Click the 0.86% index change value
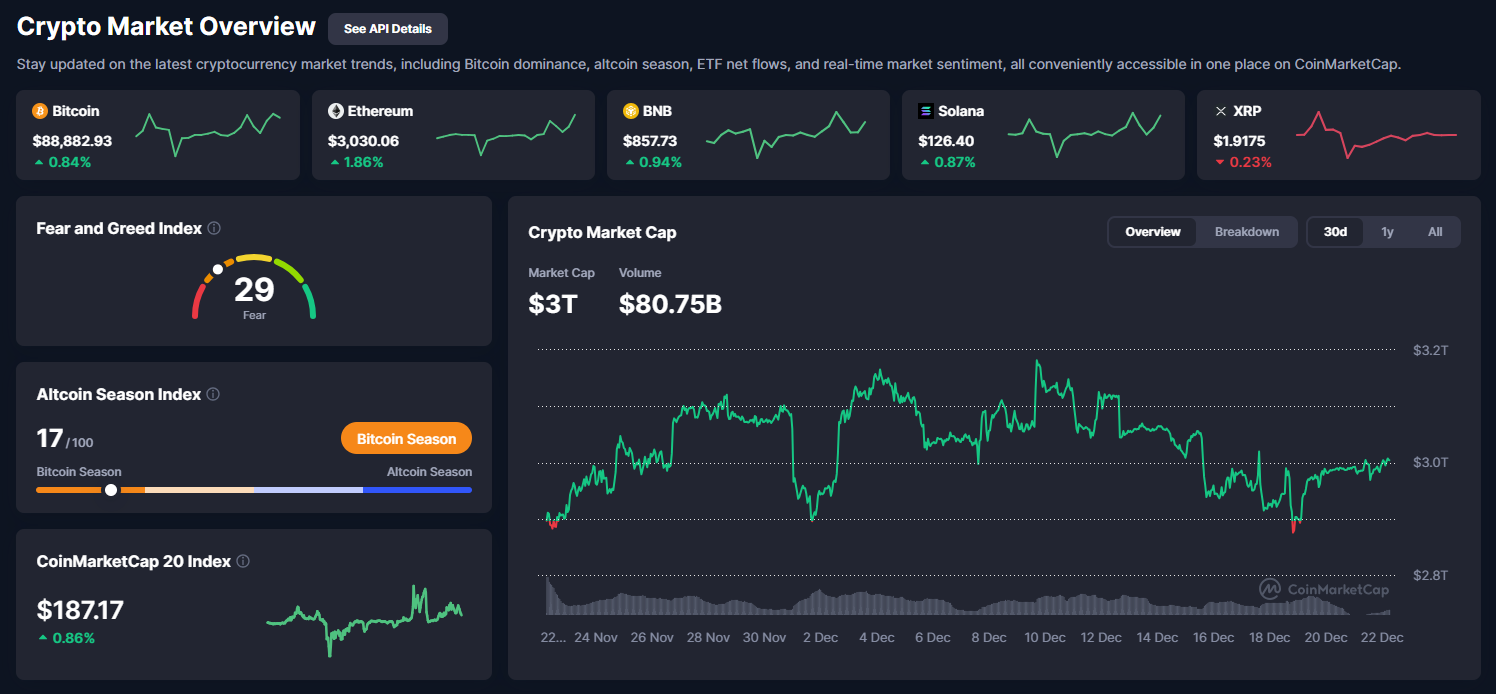Image resolution: width=1496 pixels, height=694 pixels. (74, 637)
